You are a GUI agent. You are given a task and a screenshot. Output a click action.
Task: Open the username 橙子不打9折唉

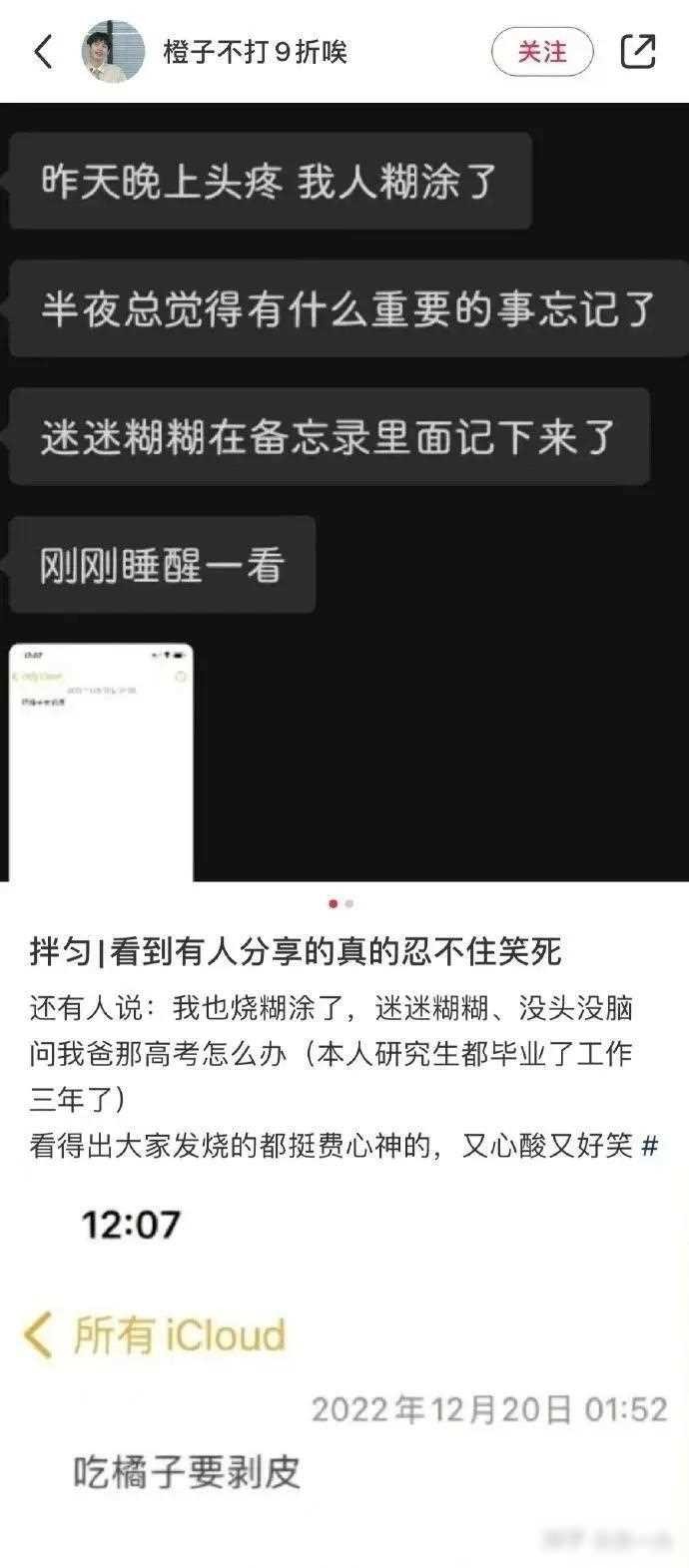point(255,52)
